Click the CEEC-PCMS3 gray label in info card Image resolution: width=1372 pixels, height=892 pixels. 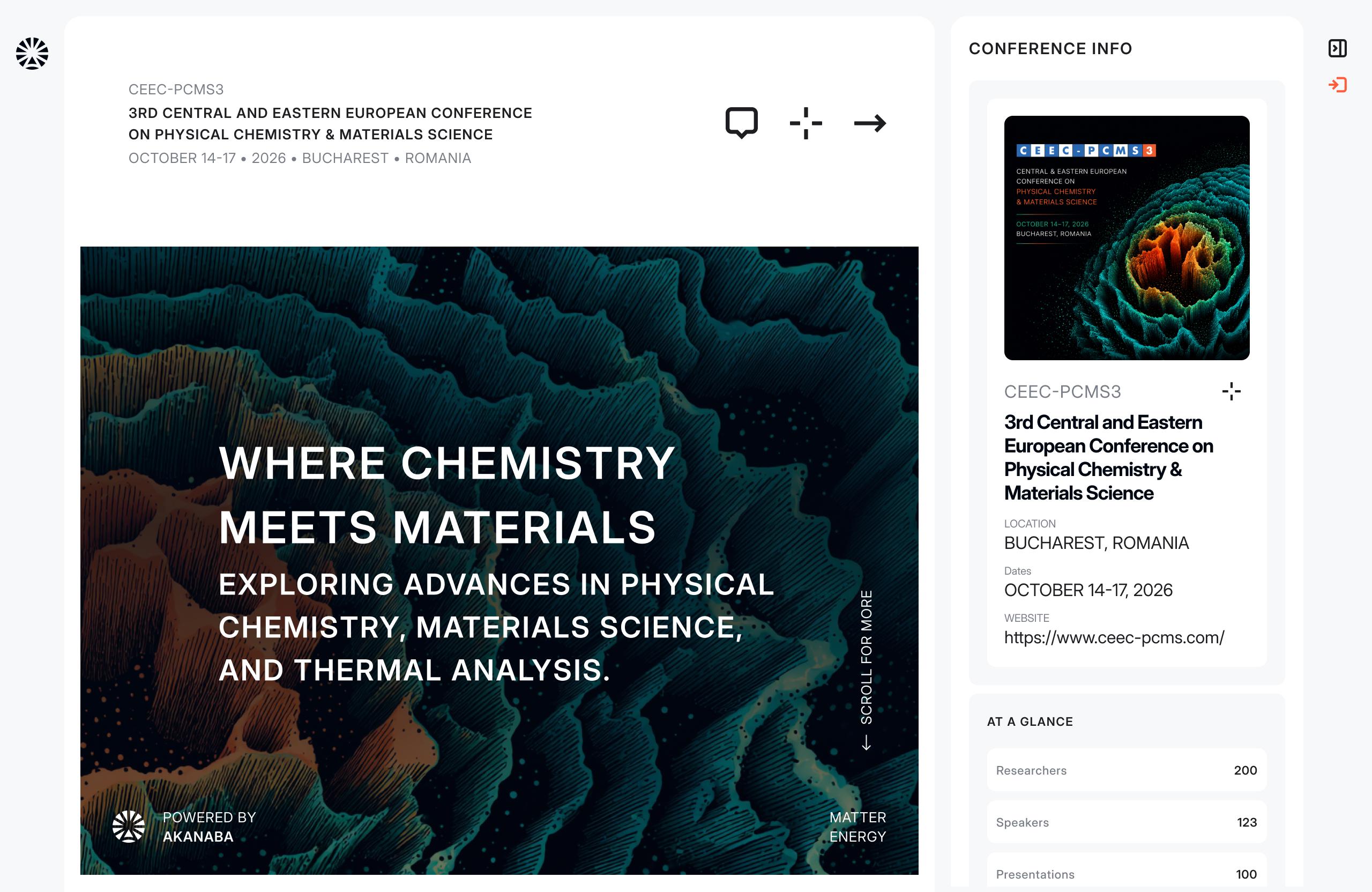1062,391
